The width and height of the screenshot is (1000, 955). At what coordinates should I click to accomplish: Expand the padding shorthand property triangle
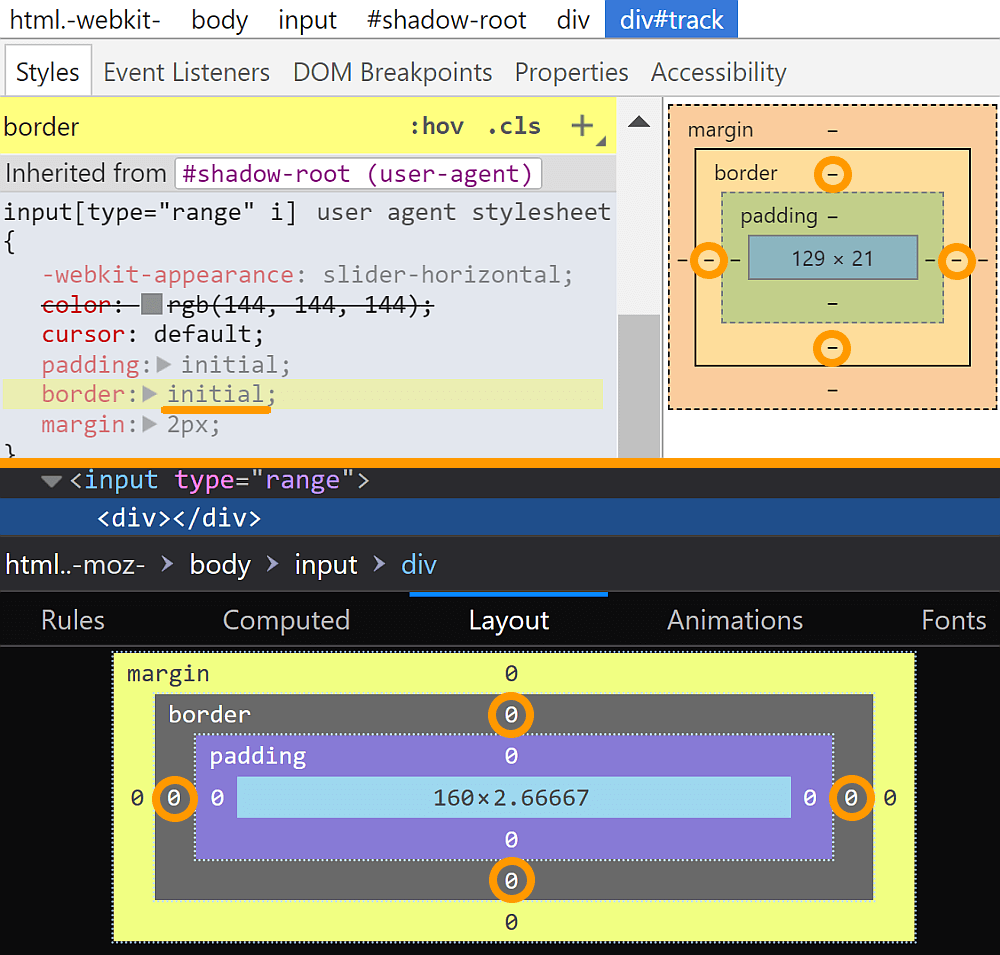tap(165, 365)
